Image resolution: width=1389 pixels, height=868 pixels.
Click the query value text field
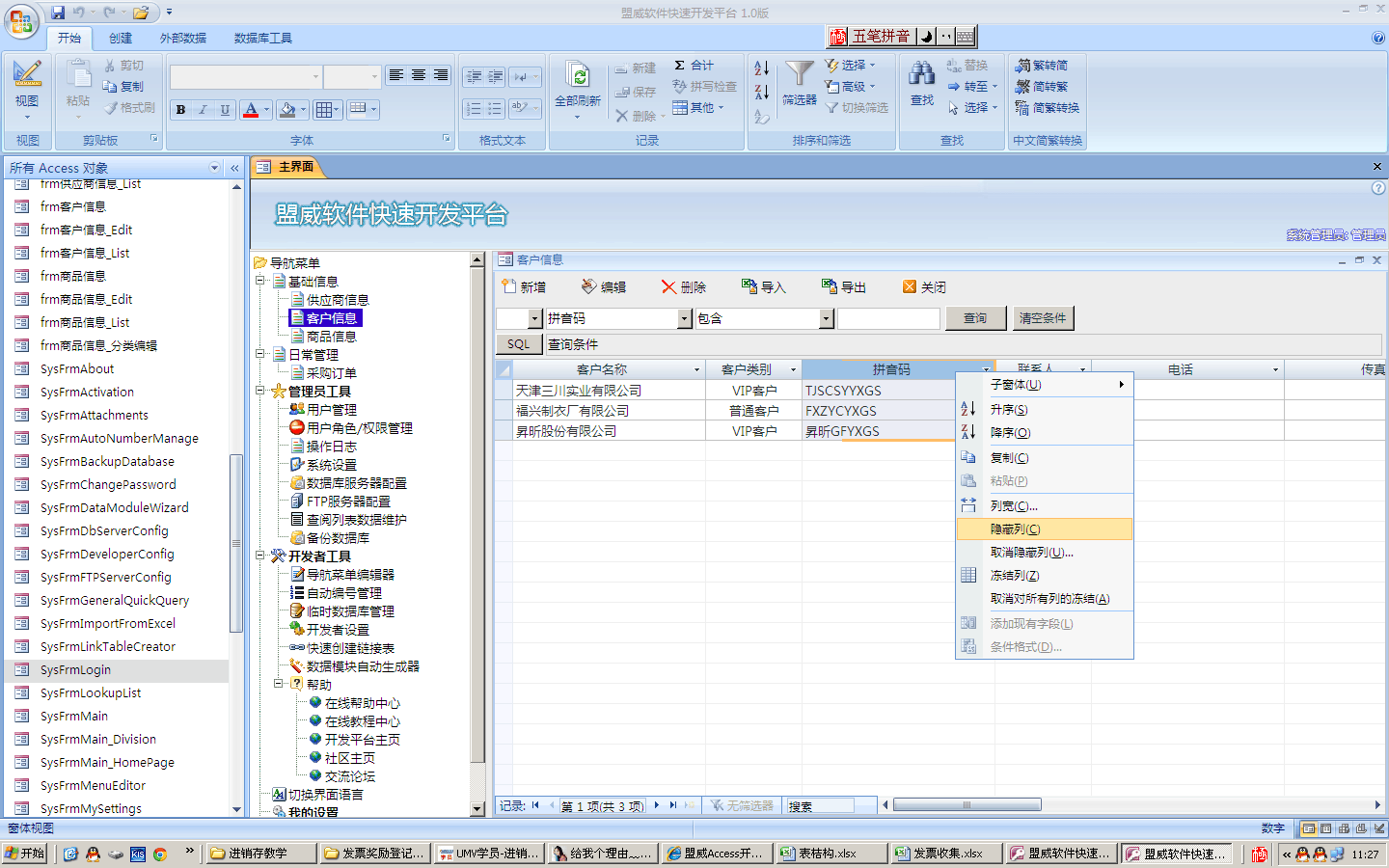point(888,319)
